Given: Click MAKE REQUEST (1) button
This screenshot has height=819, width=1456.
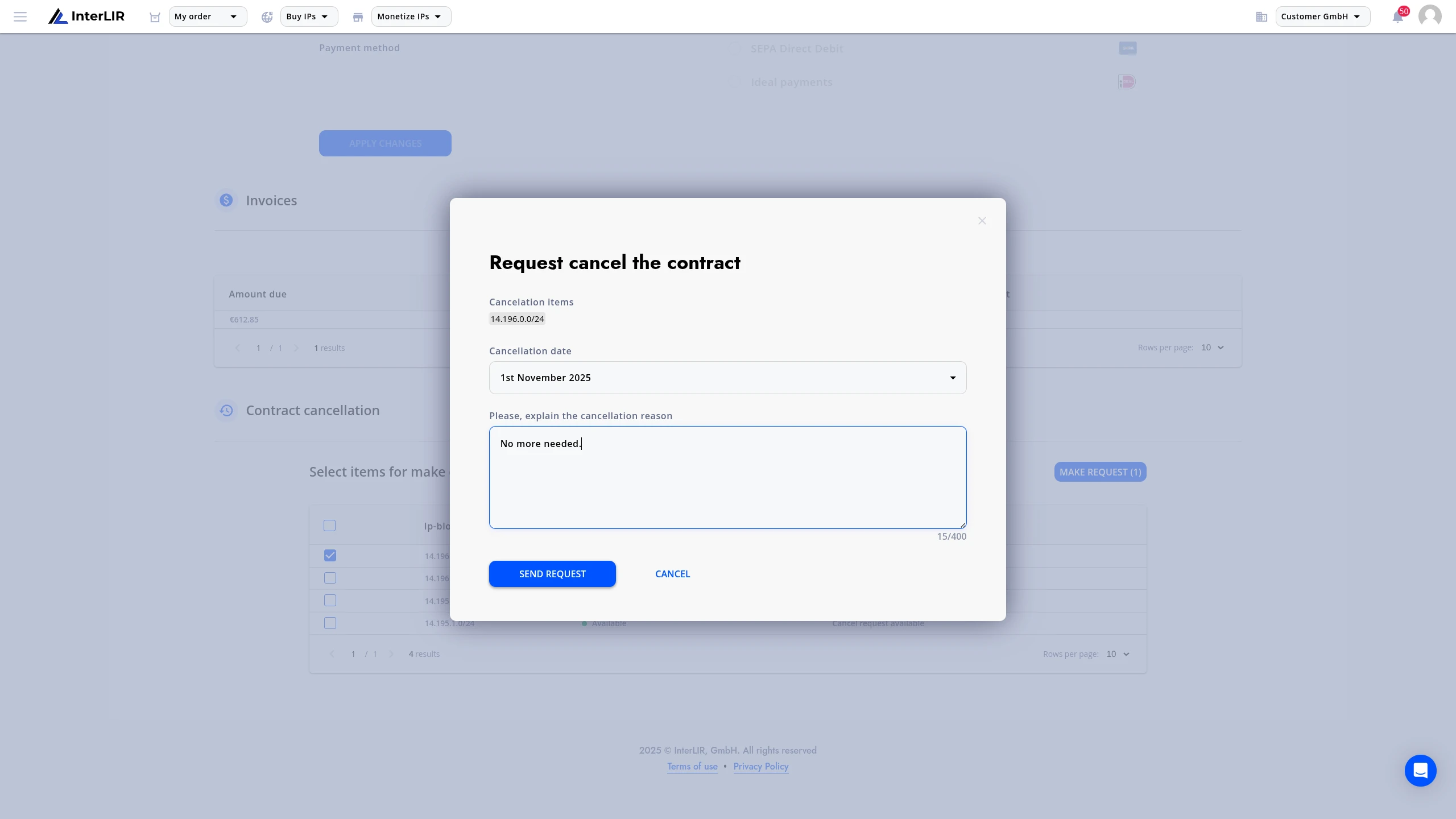Looking at the screenshot, I should tap(1100, 472).
